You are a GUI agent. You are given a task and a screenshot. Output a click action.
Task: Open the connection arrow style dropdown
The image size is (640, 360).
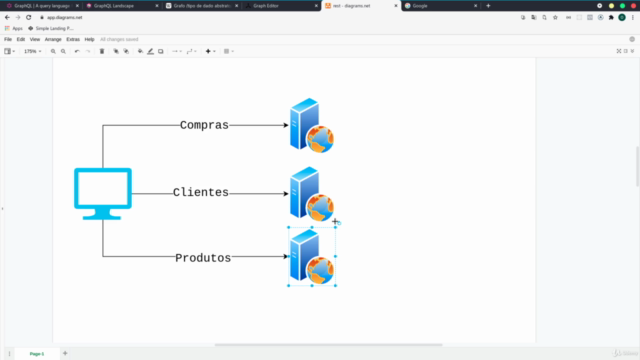(x=177, y=51)
